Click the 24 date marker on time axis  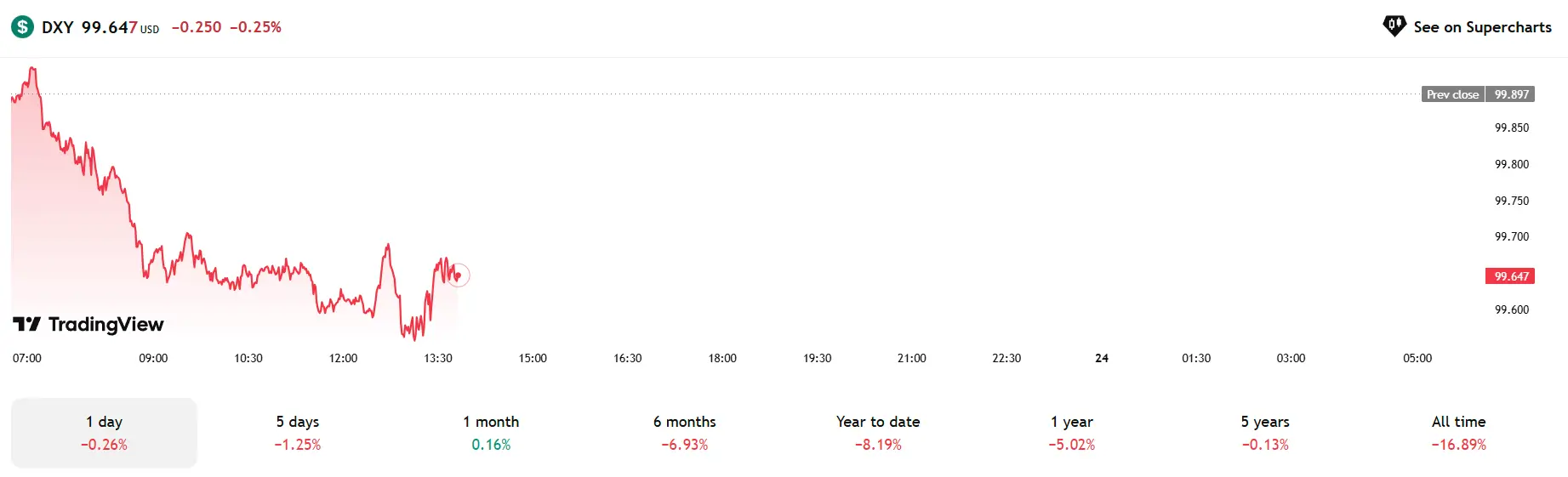(x=1102, y=358)
